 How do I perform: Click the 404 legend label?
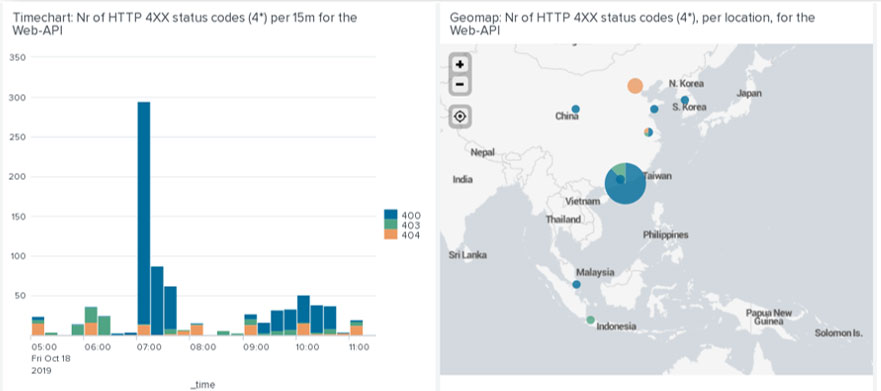(x=411, y=235)
